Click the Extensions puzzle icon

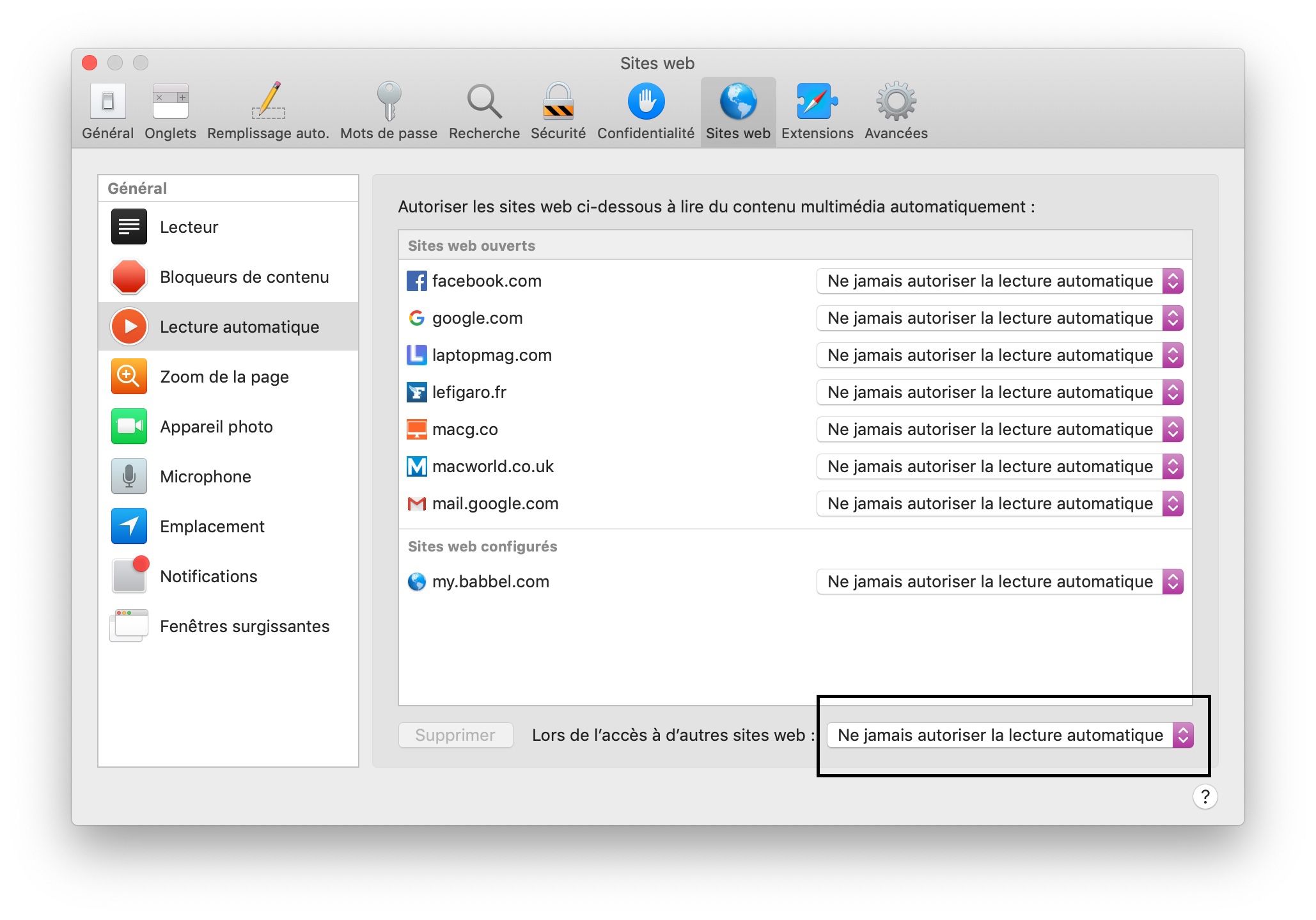[817, 102]
